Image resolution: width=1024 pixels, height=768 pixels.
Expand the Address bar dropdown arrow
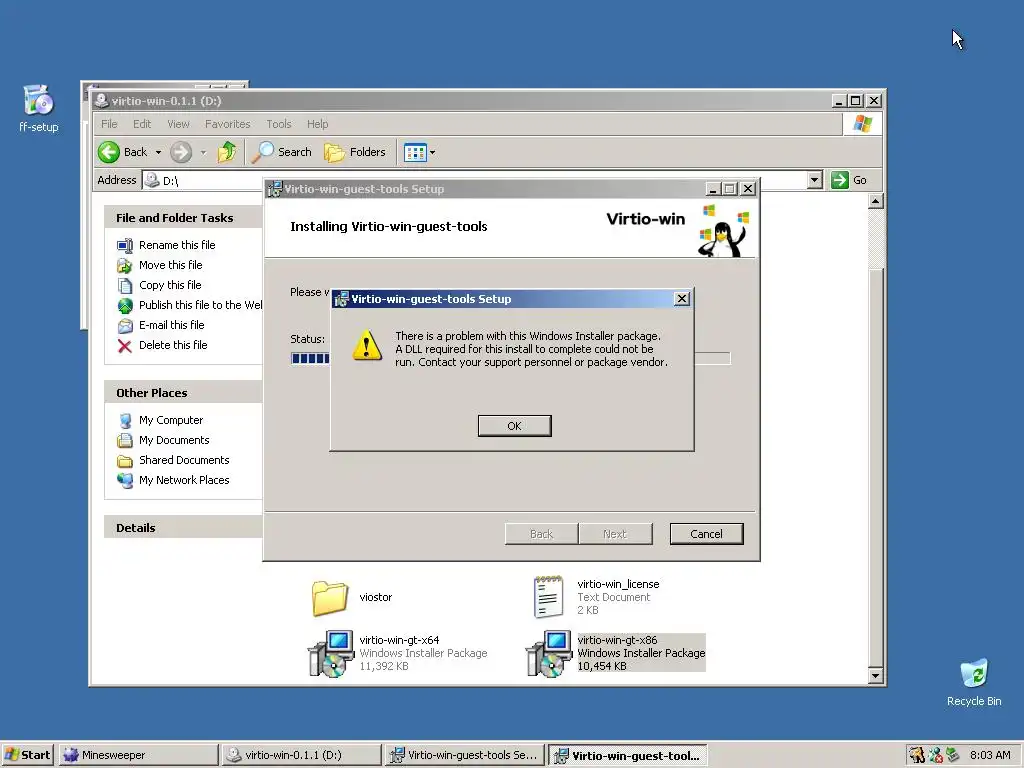coord(814,180)
